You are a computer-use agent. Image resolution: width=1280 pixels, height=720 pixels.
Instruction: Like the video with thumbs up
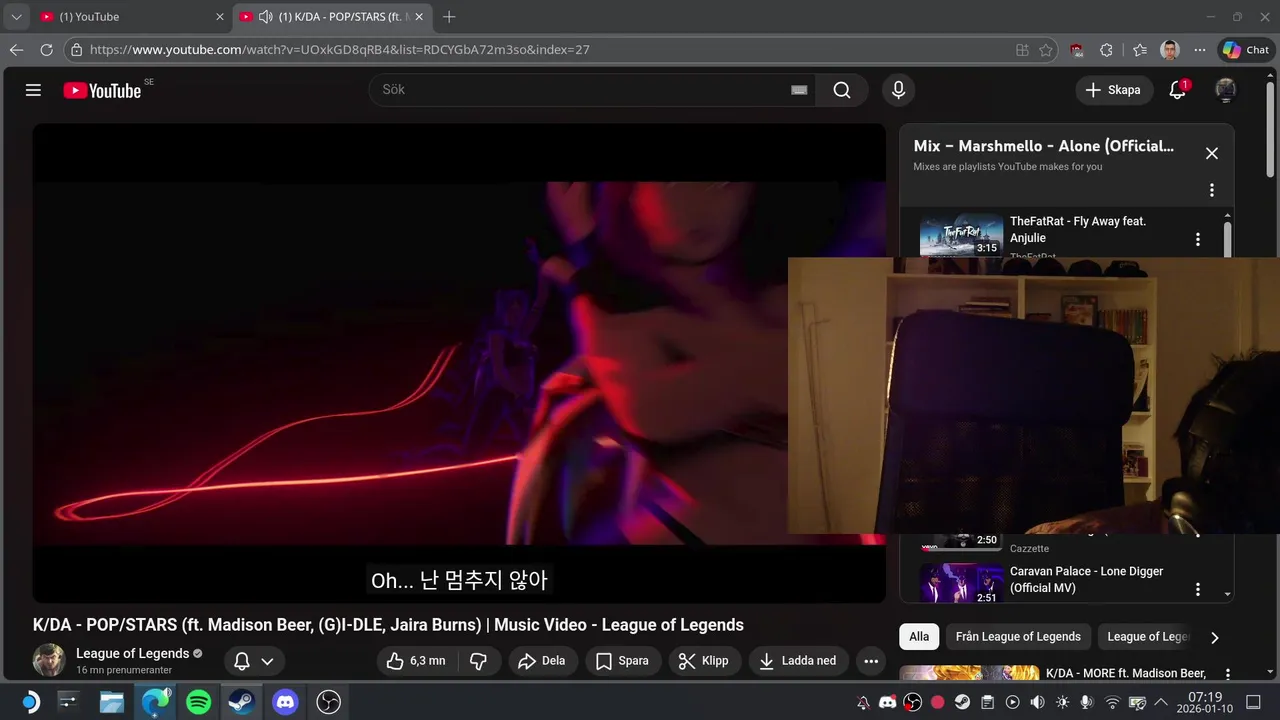pyautogui.click(x=416, y=661)
